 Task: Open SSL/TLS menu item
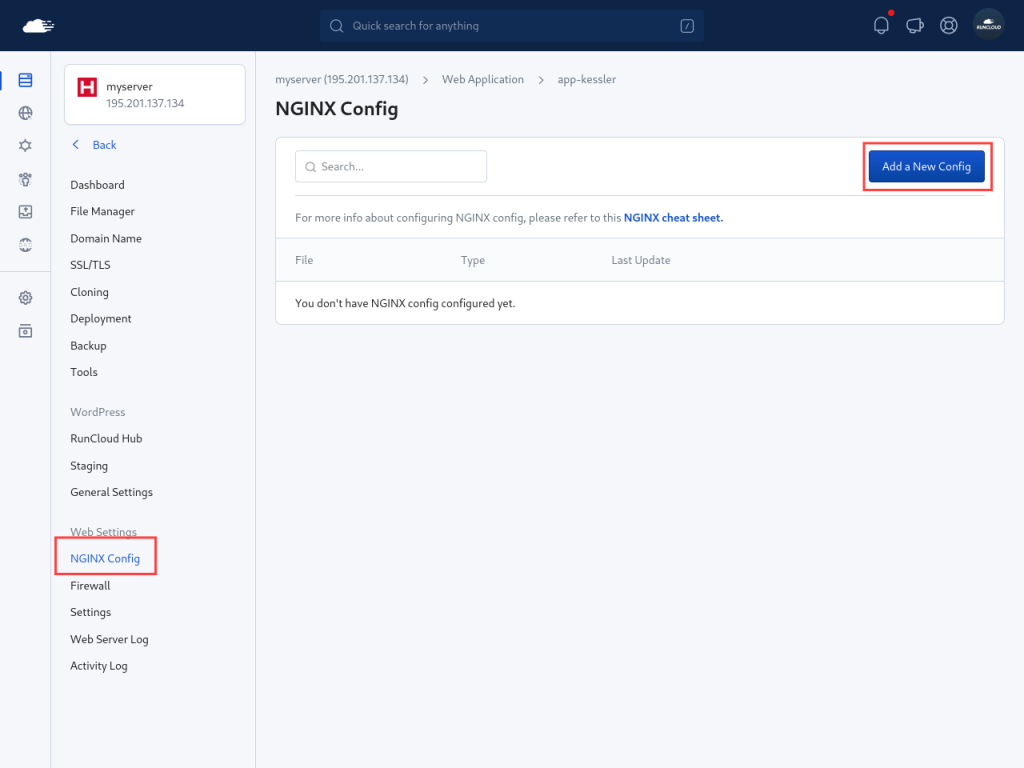tap(90, 265)
